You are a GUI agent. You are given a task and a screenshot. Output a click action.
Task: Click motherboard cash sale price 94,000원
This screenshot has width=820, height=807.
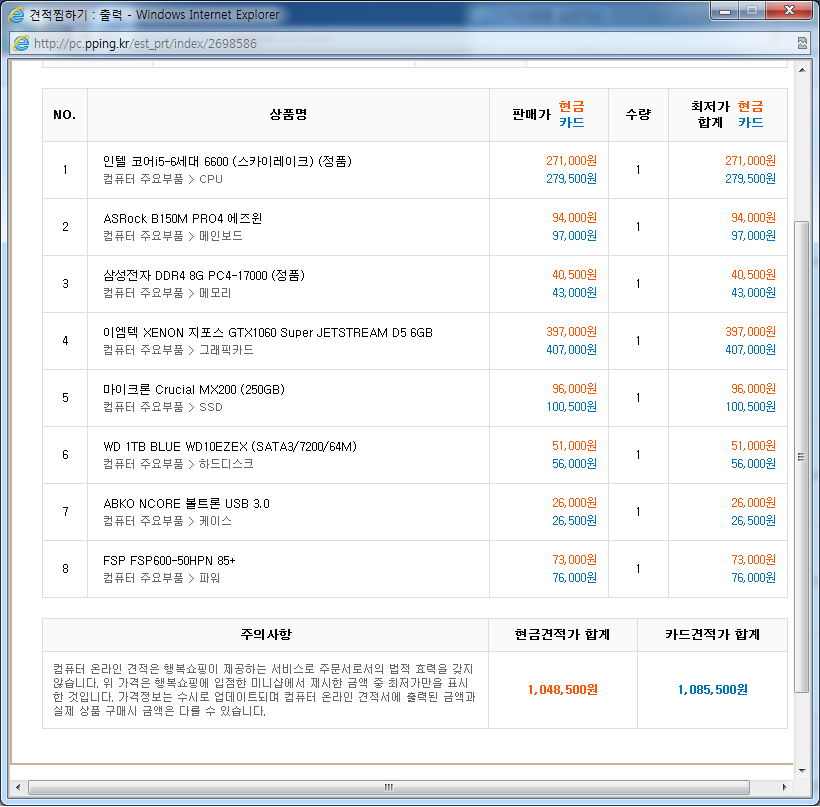pos(574,218)
